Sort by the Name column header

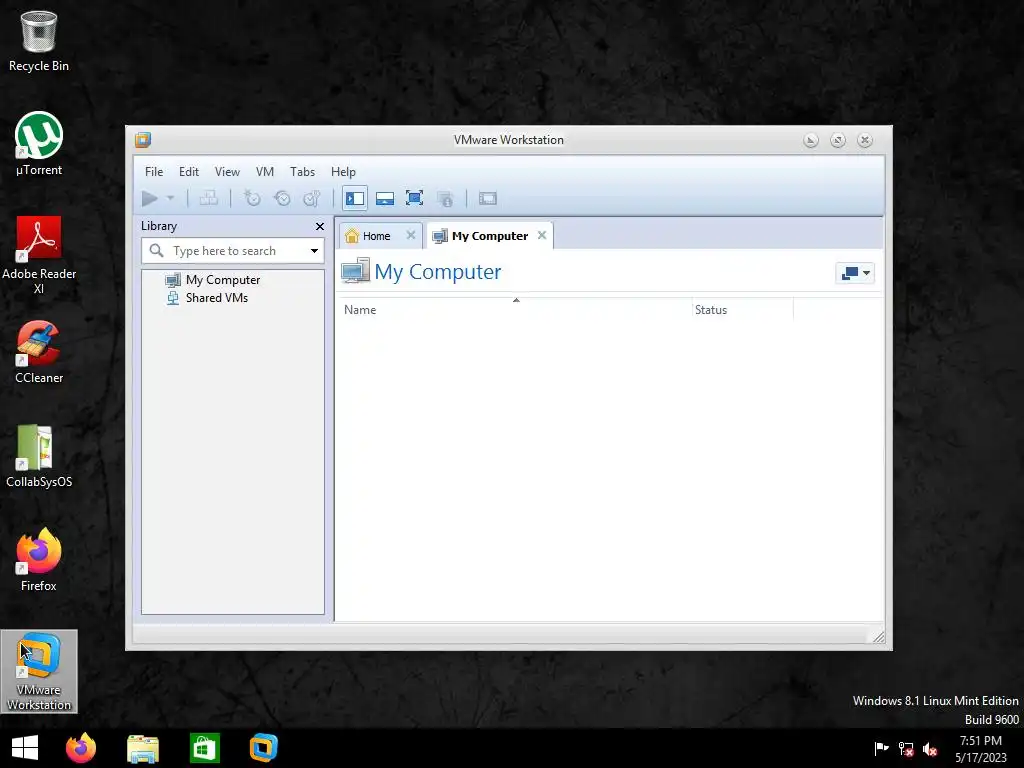pos(515,310)
